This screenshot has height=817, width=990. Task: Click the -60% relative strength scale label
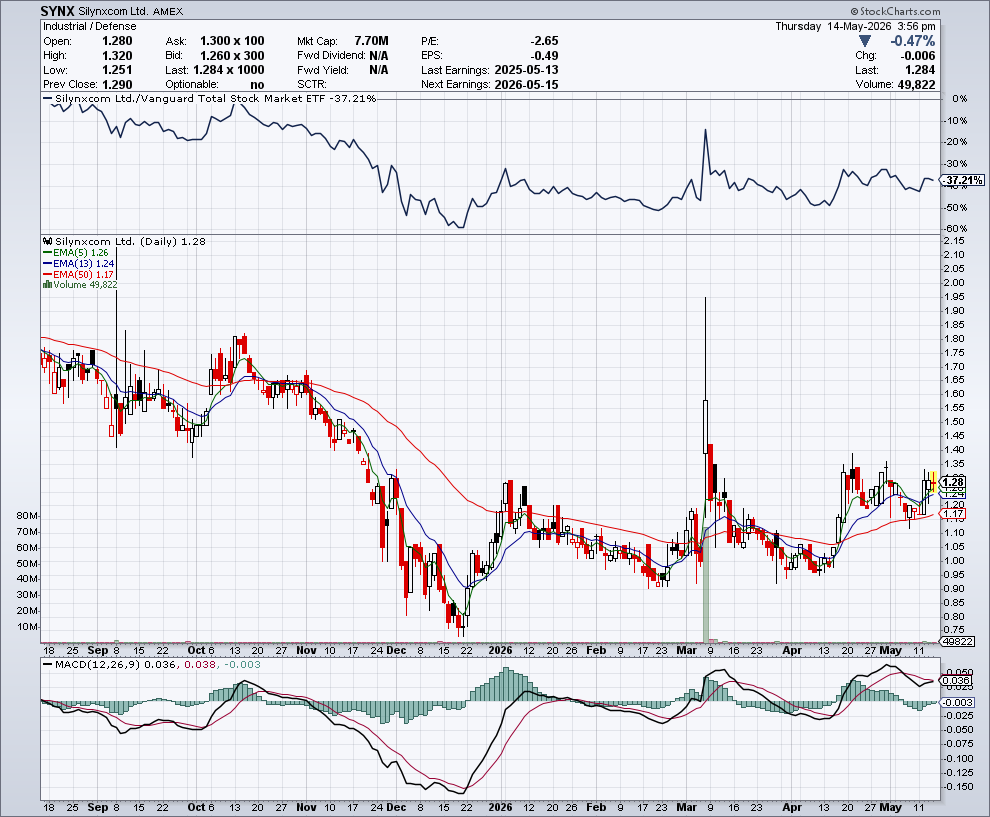pyautogui.click(x=955, y=229)
